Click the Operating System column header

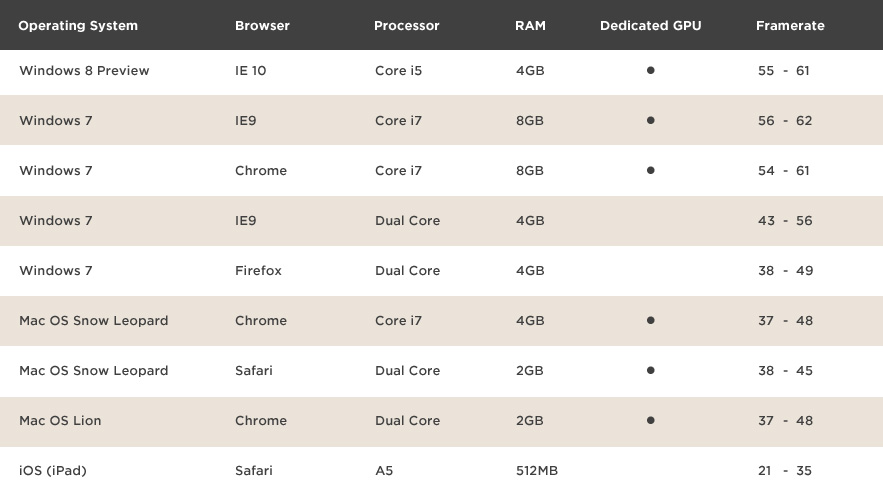[78, 26]
